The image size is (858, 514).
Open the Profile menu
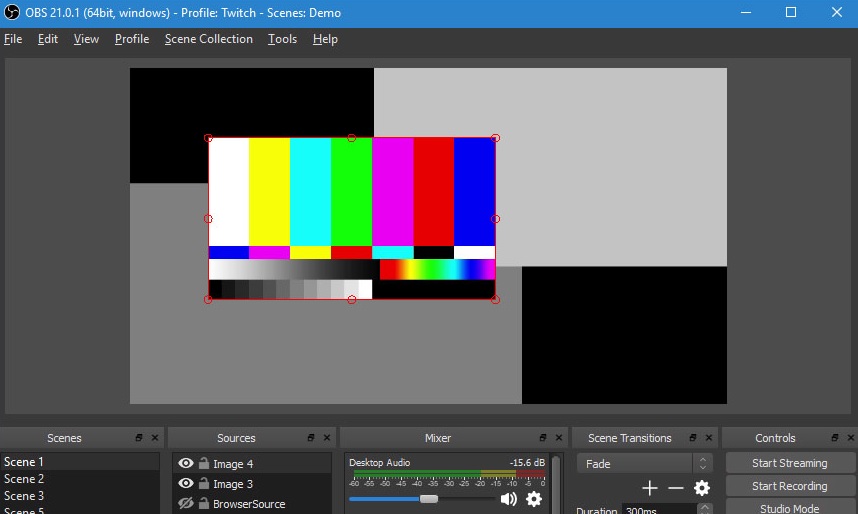[132, 39]
